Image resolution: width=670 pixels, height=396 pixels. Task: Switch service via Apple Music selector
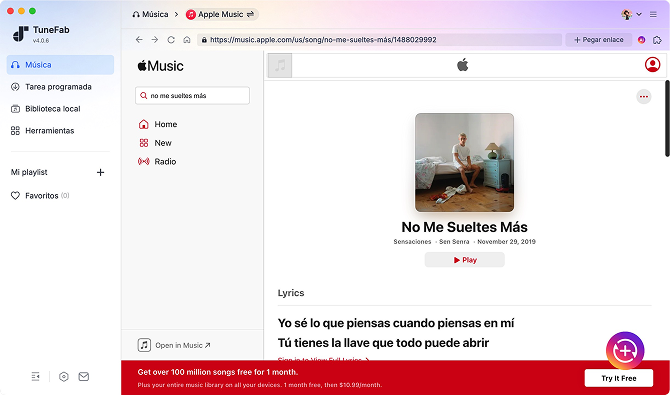[221, 14]
